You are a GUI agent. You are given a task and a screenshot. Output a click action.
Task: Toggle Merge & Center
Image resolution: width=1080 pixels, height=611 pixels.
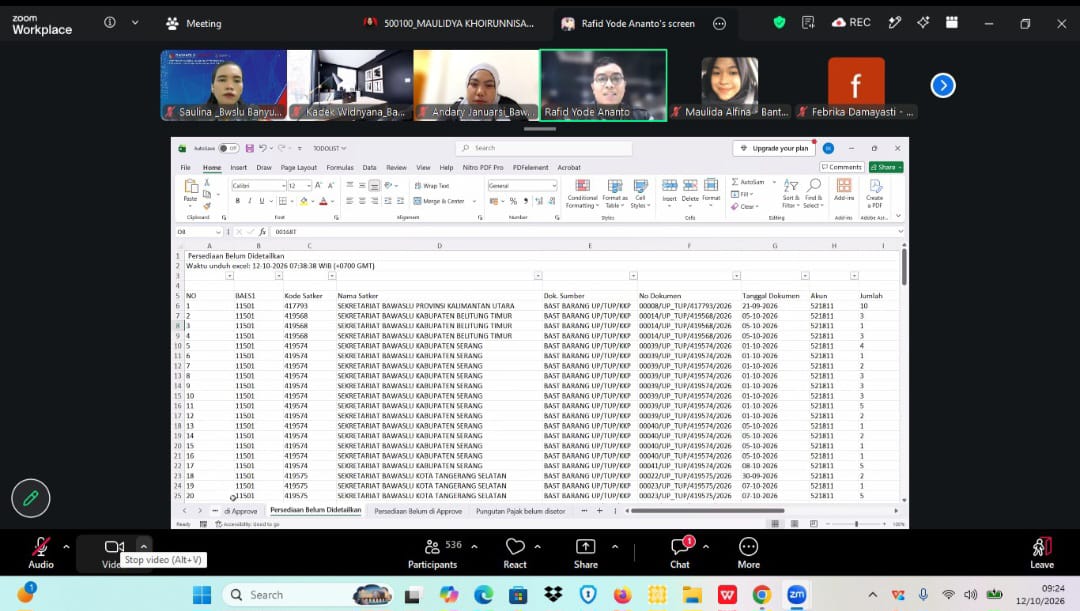tap(439, 201)
